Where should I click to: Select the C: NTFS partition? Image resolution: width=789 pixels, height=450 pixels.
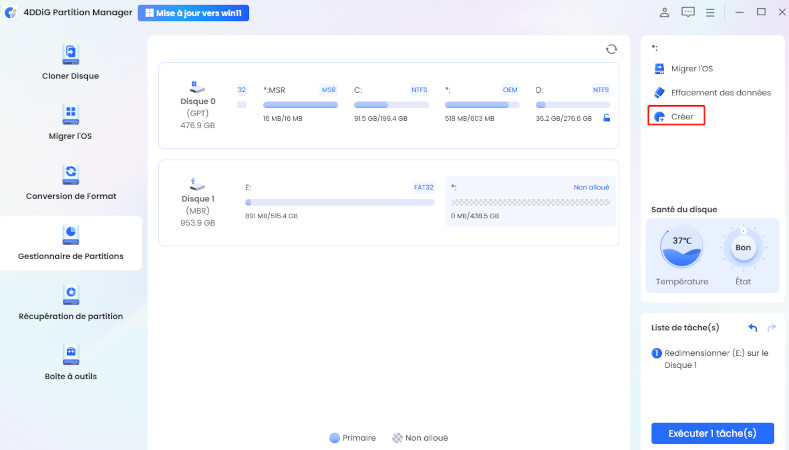point(391,104)
